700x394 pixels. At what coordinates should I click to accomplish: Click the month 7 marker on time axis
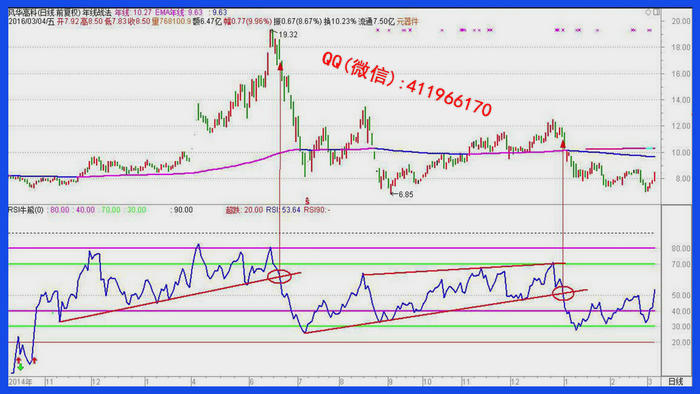tap(300, 382)
